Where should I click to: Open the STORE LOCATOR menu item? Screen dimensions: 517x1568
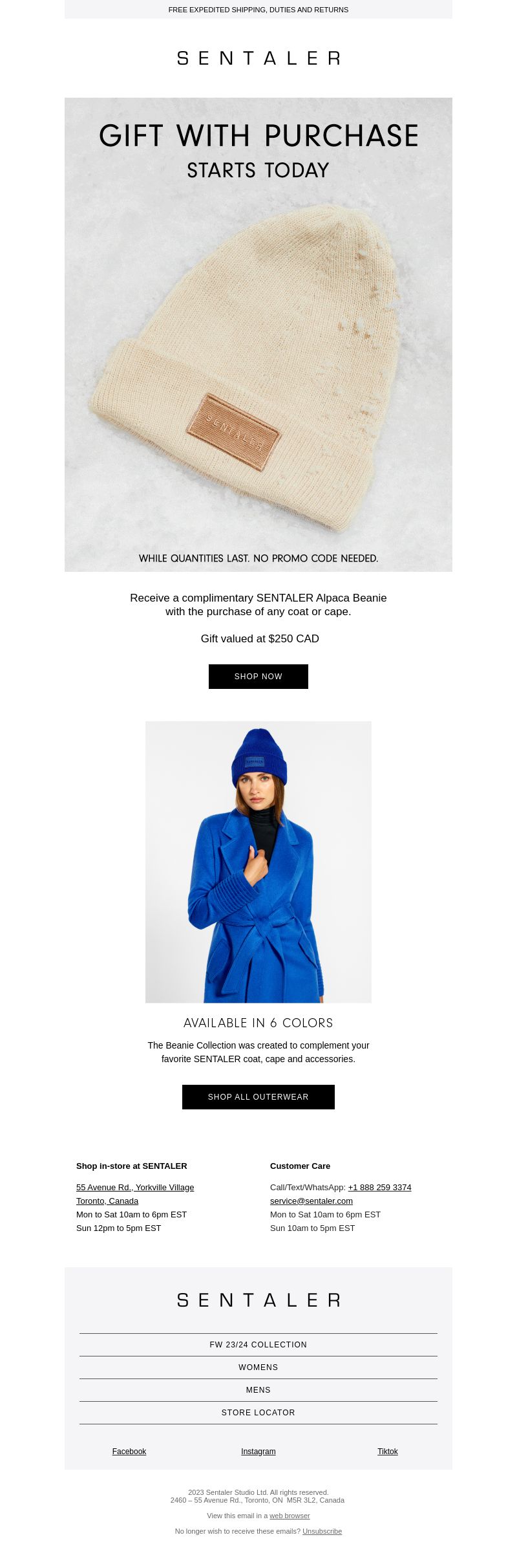click(x=258, y=1413)
